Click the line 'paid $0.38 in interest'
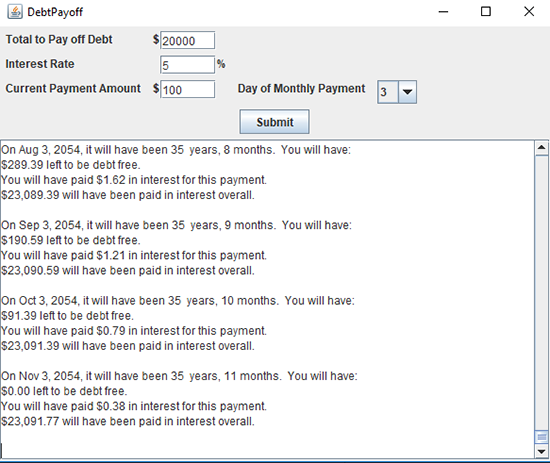Screen dimensions: 550x463 coord(134,406)
